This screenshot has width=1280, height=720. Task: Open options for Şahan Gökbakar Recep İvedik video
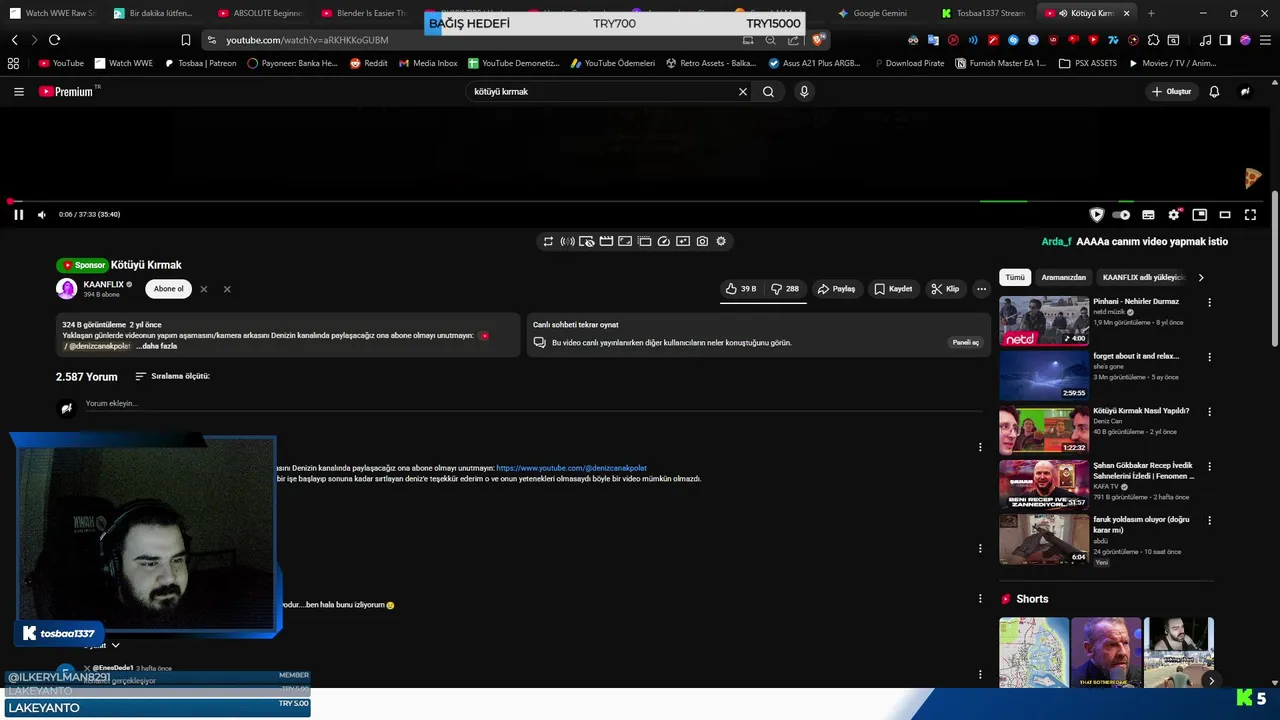(x=1210, y=467)
